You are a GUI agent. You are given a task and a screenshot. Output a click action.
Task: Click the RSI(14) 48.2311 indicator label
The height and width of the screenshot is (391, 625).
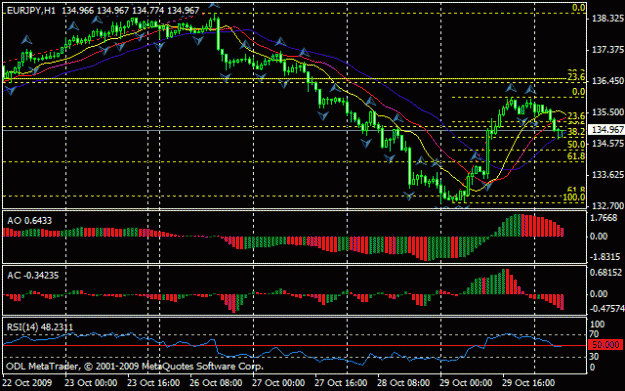(40, 327)
